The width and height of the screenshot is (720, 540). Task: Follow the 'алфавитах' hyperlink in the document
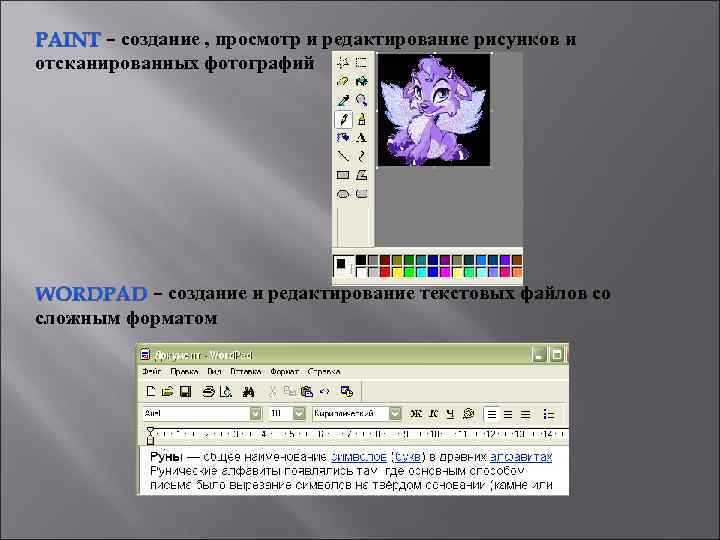[521, 457]
